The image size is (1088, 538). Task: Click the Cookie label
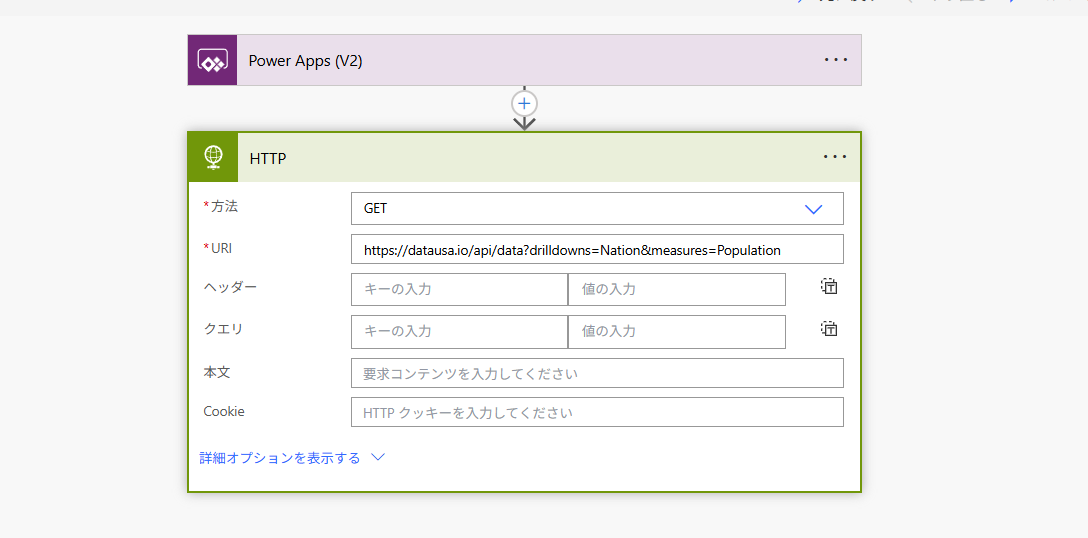tap(223, 411)
